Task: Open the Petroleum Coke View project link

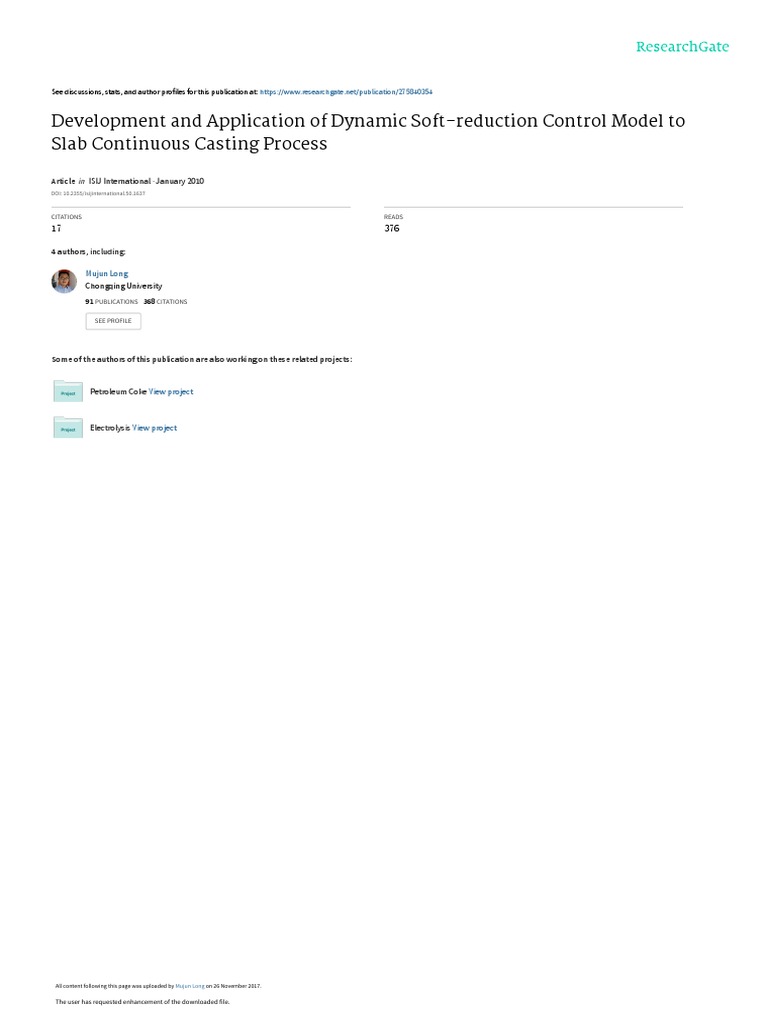Action: coord(171,392)
